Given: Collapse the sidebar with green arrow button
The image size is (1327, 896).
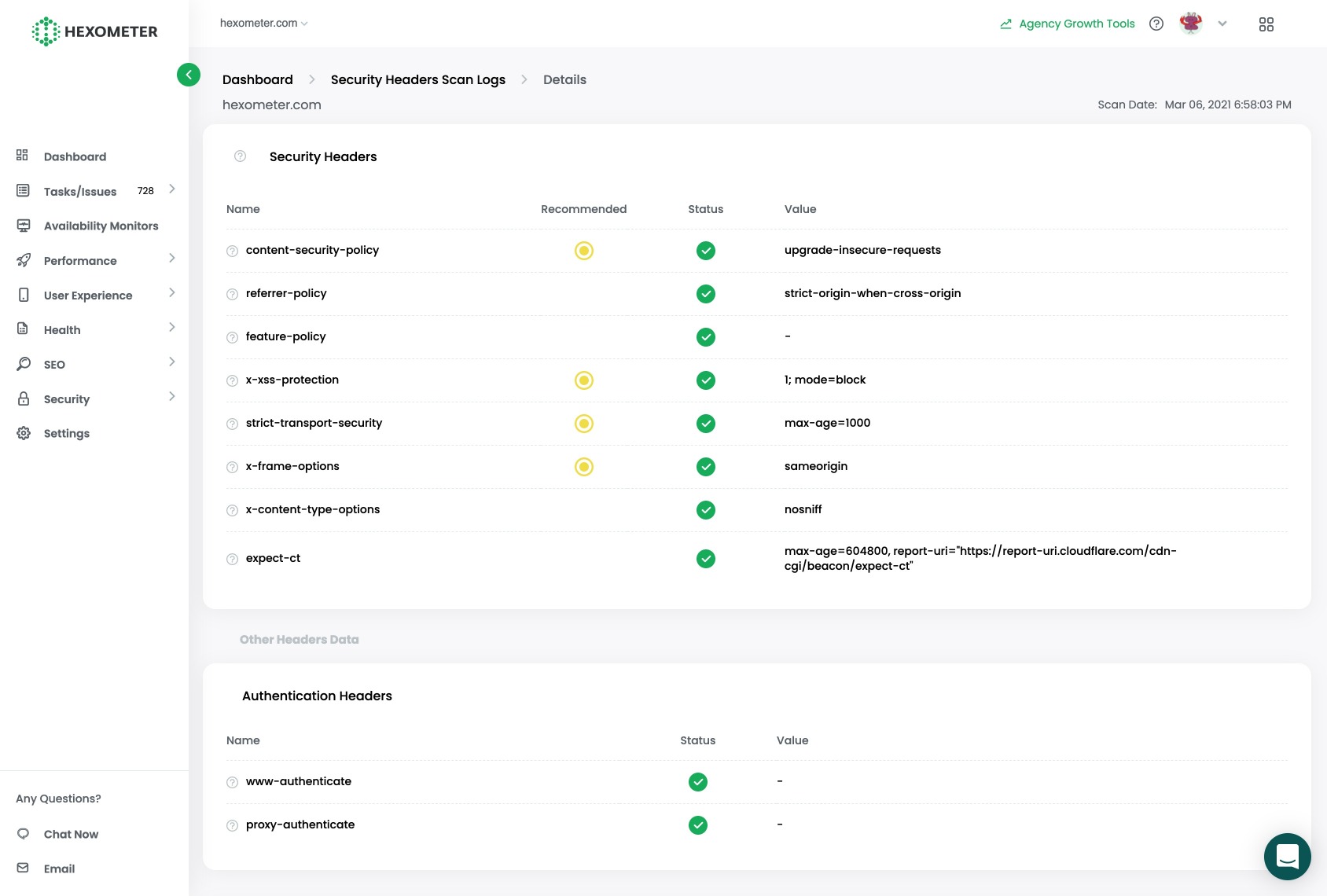Looking at the screenshot, I should tap(189, 75).
